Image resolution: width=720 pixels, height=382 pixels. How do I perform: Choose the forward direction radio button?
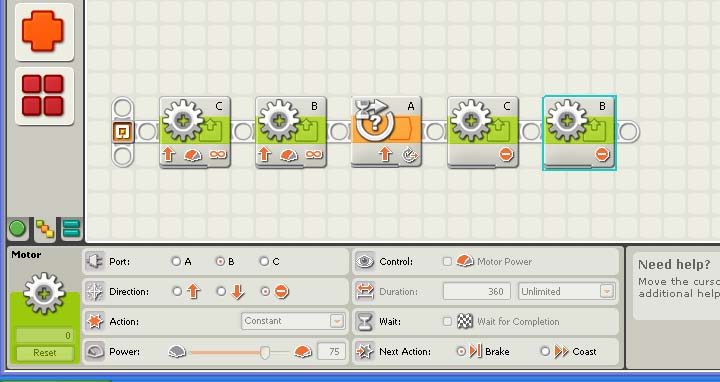tap(177, 291)
